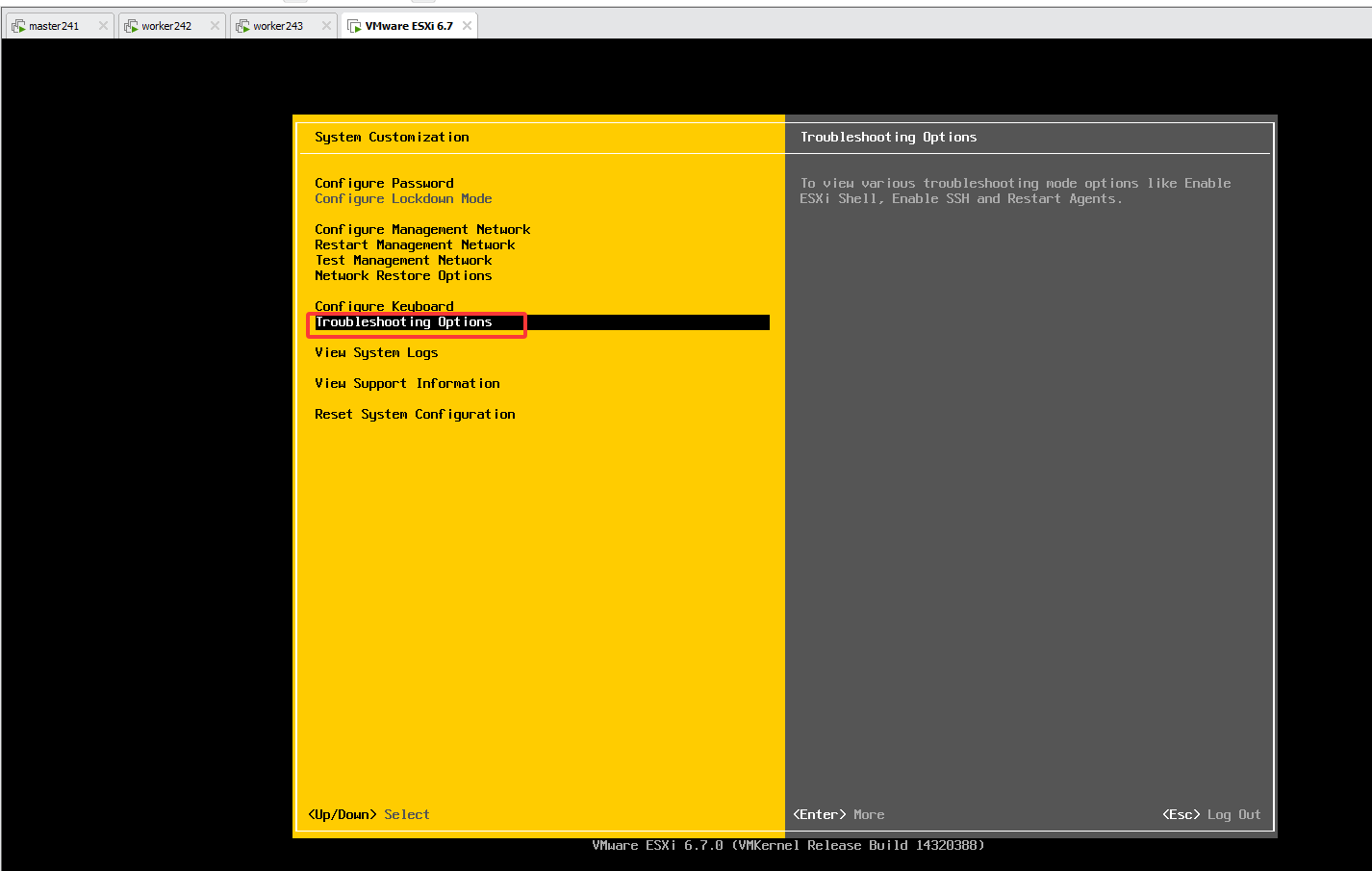
Task: Click the worker242 VM icon
Action: [x=131, y=26]
